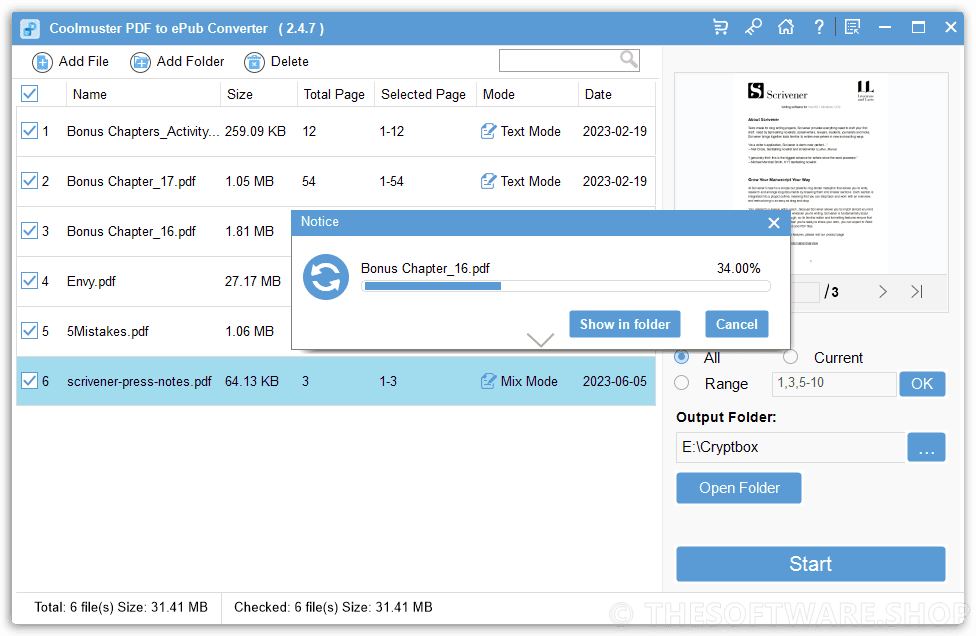Click Text Mode icon for Bonus Chapters_Activity row
This screenshot has height=636, width=976.
click(489, 131)
